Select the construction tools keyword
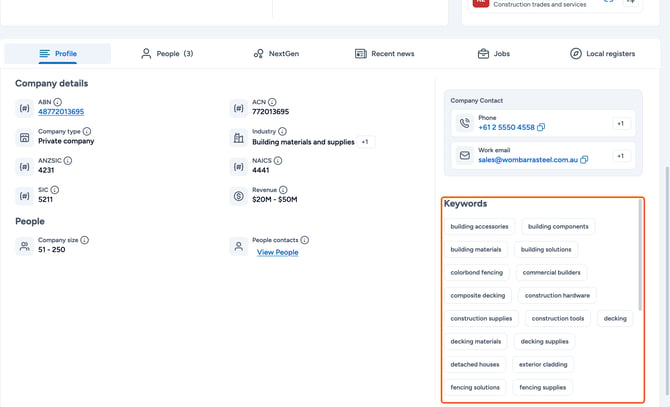The height and width of the screenshot is (407, 670). tap(558, 319)
